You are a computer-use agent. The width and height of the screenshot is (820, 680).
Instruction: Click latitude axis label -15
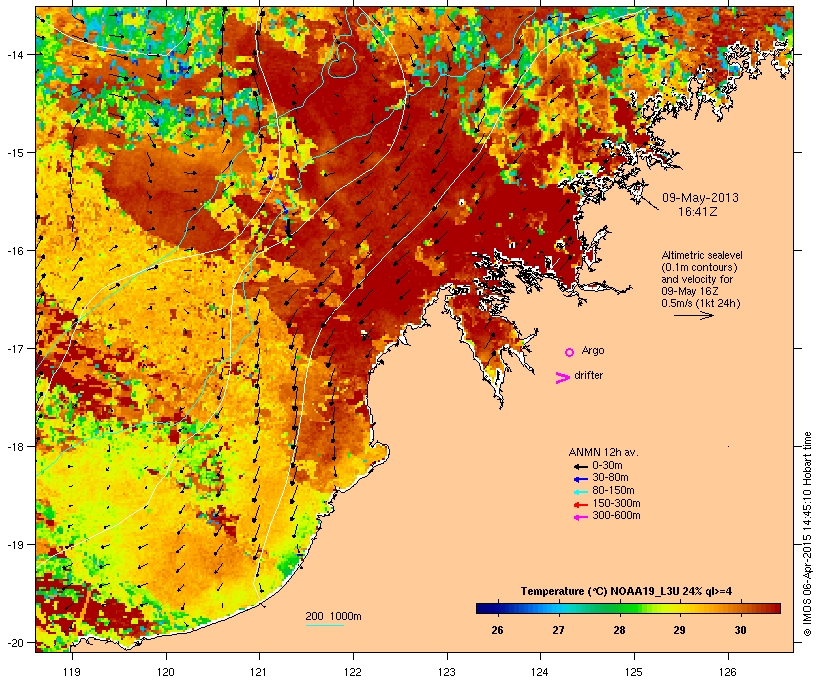(x=15, y=153)
